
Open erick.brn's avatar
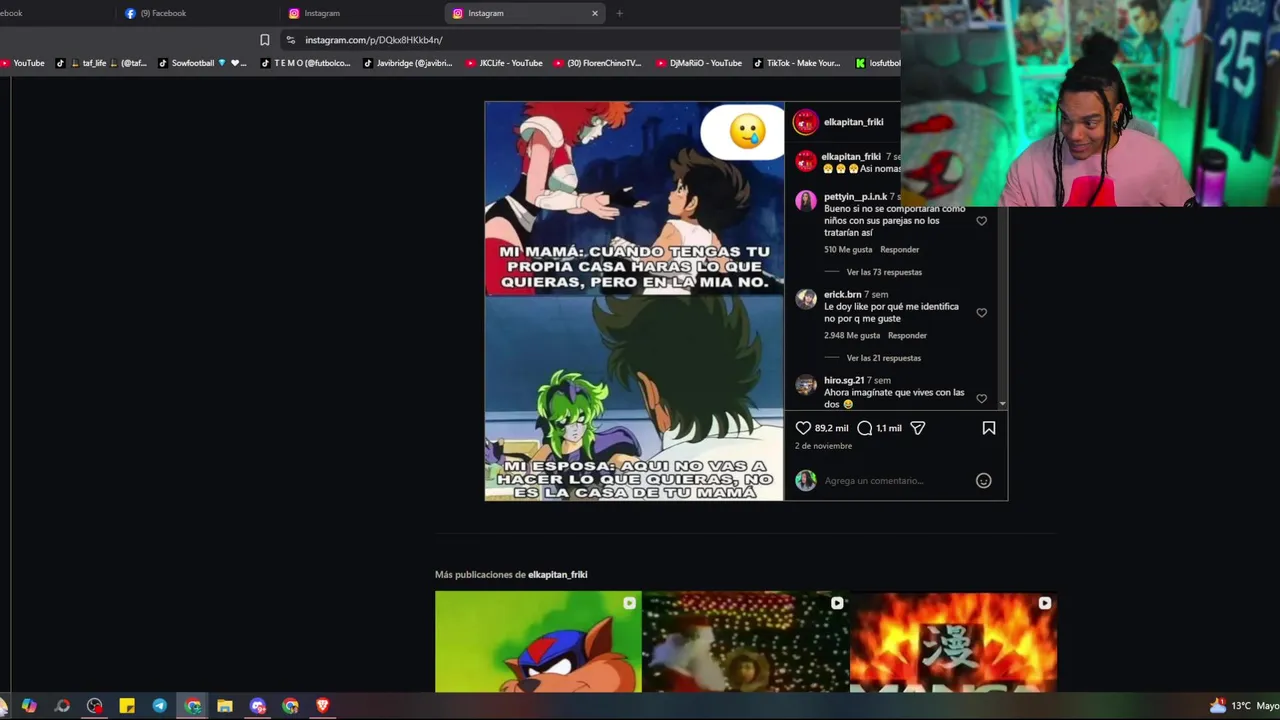[x=806, y=299]
